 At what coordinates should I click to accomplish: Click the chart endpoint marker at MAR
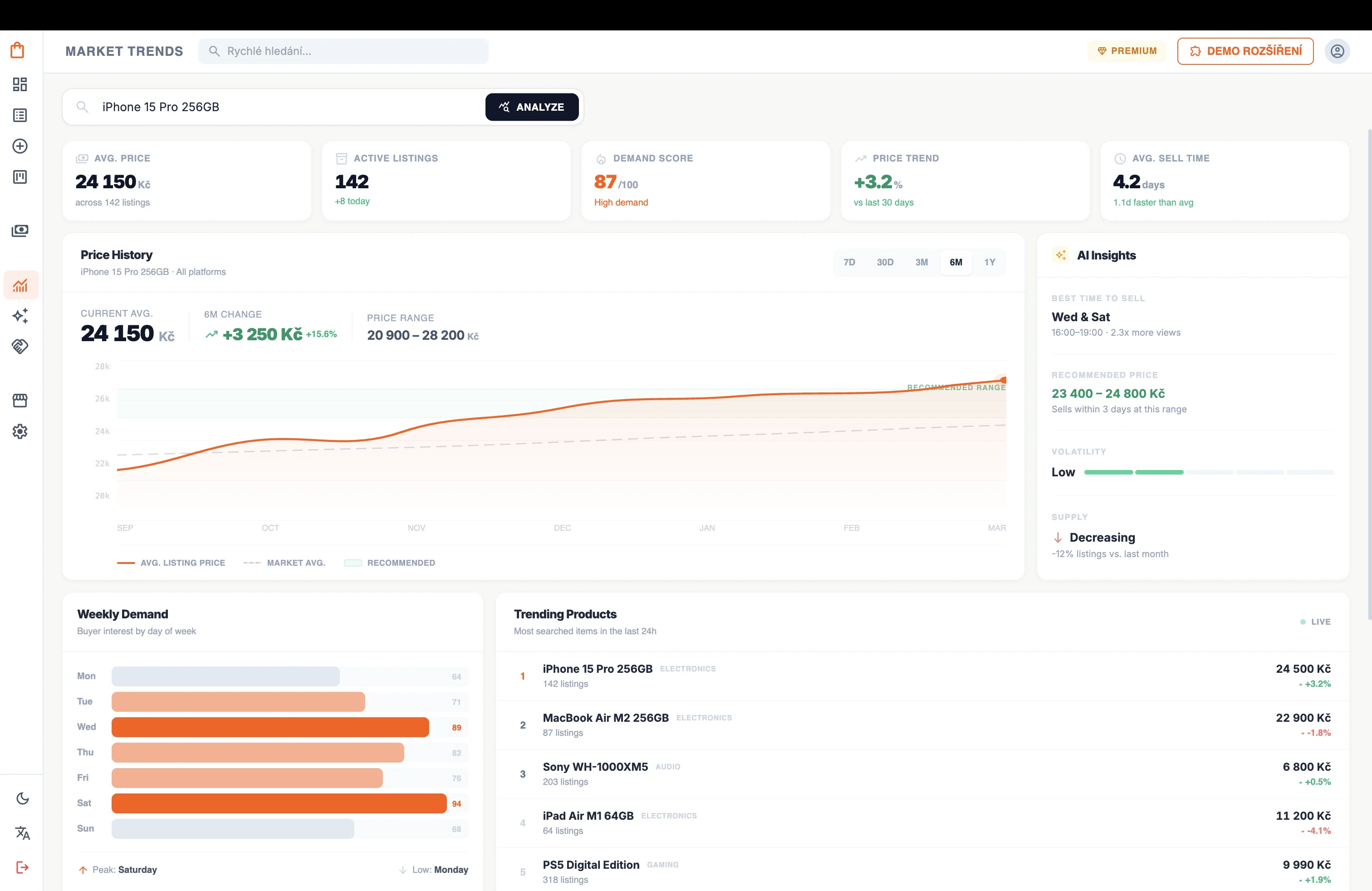click(1004, 380)
